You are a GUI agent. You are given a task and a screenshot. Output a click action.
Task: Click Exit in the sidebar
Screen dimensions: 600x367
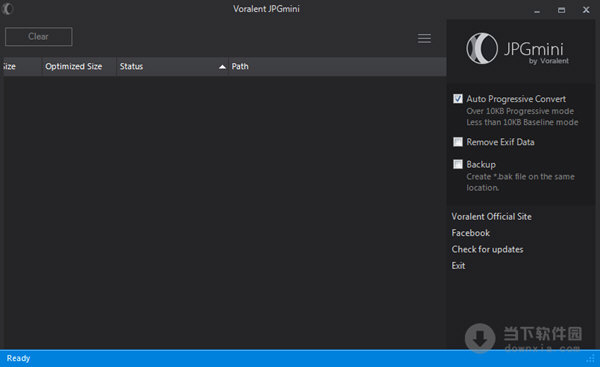coord(458,266)
